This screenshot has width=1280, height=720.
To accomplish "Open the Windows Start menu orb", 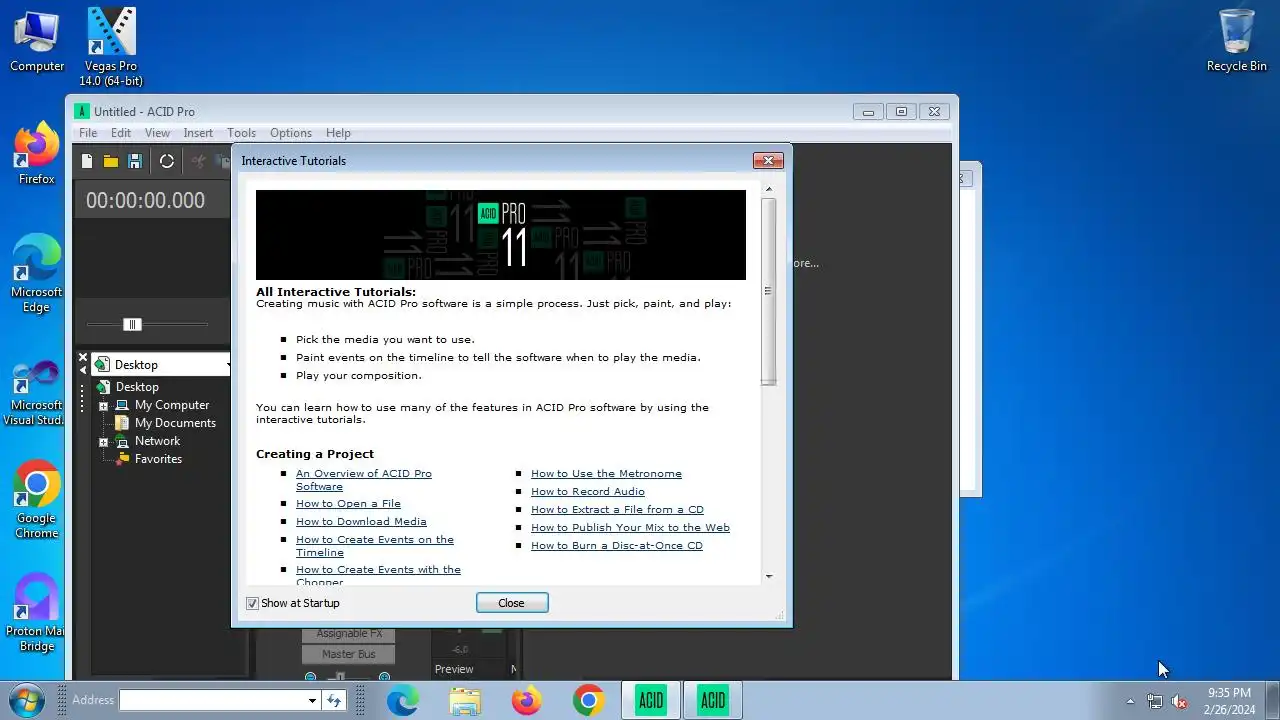I will coord(26,700).
